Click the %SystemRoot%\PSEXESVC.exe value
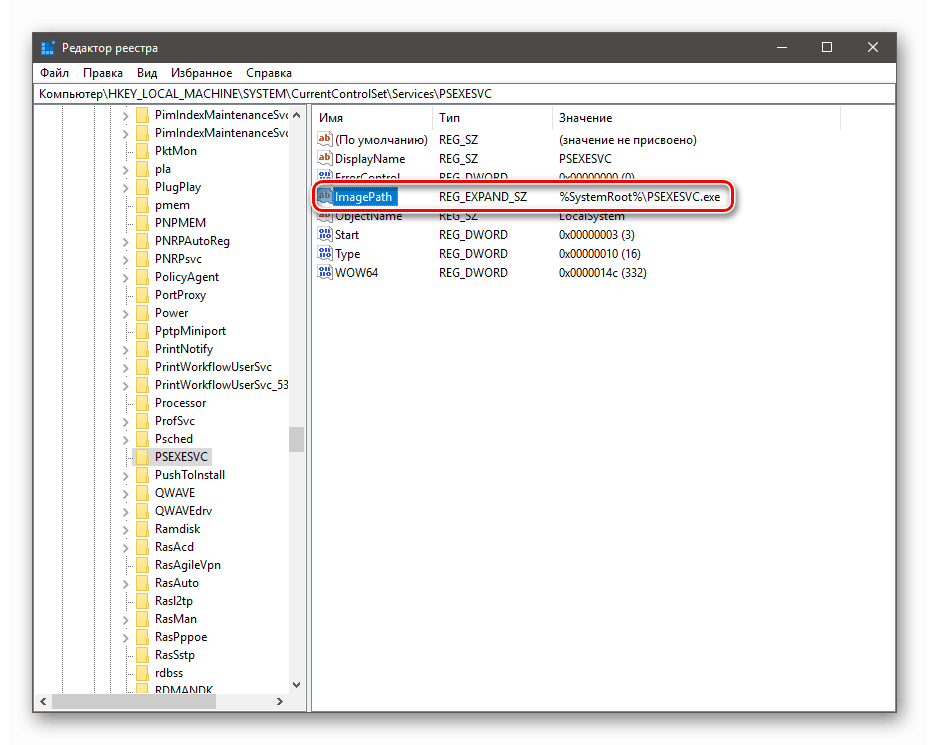This screenshot has width=929, height=745. point(639,197)
